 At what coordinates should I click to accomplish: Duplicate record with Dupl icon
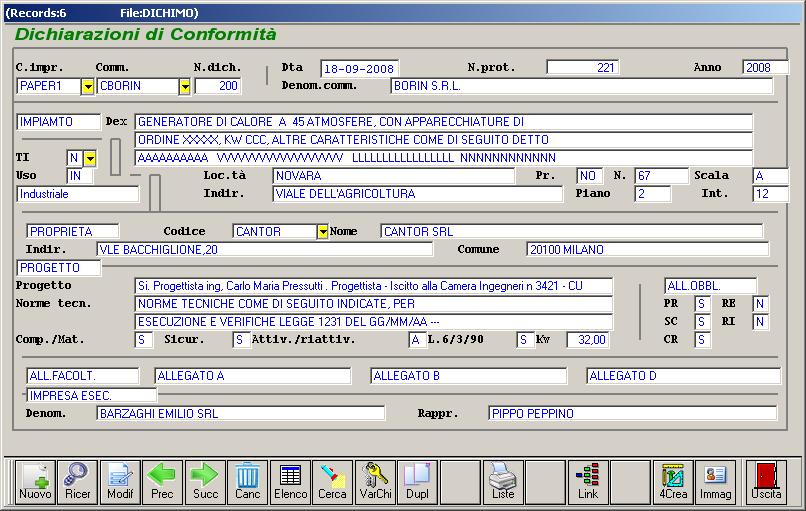[x=417, y=482]
